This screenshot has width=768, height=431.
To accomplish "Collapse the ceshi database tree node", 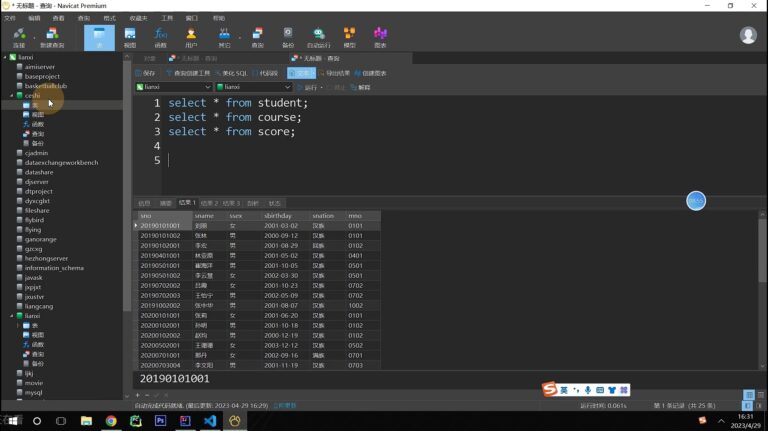I will point(12,96).
